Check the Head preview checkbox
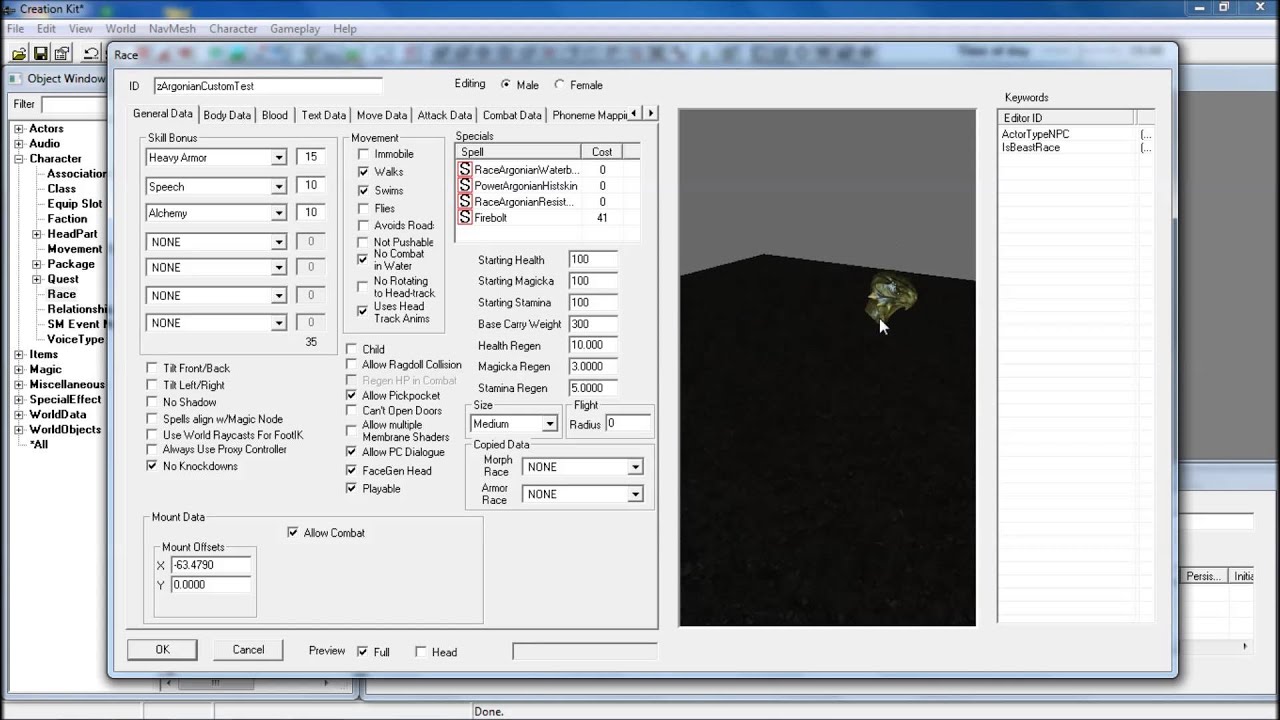 (420, 652)
